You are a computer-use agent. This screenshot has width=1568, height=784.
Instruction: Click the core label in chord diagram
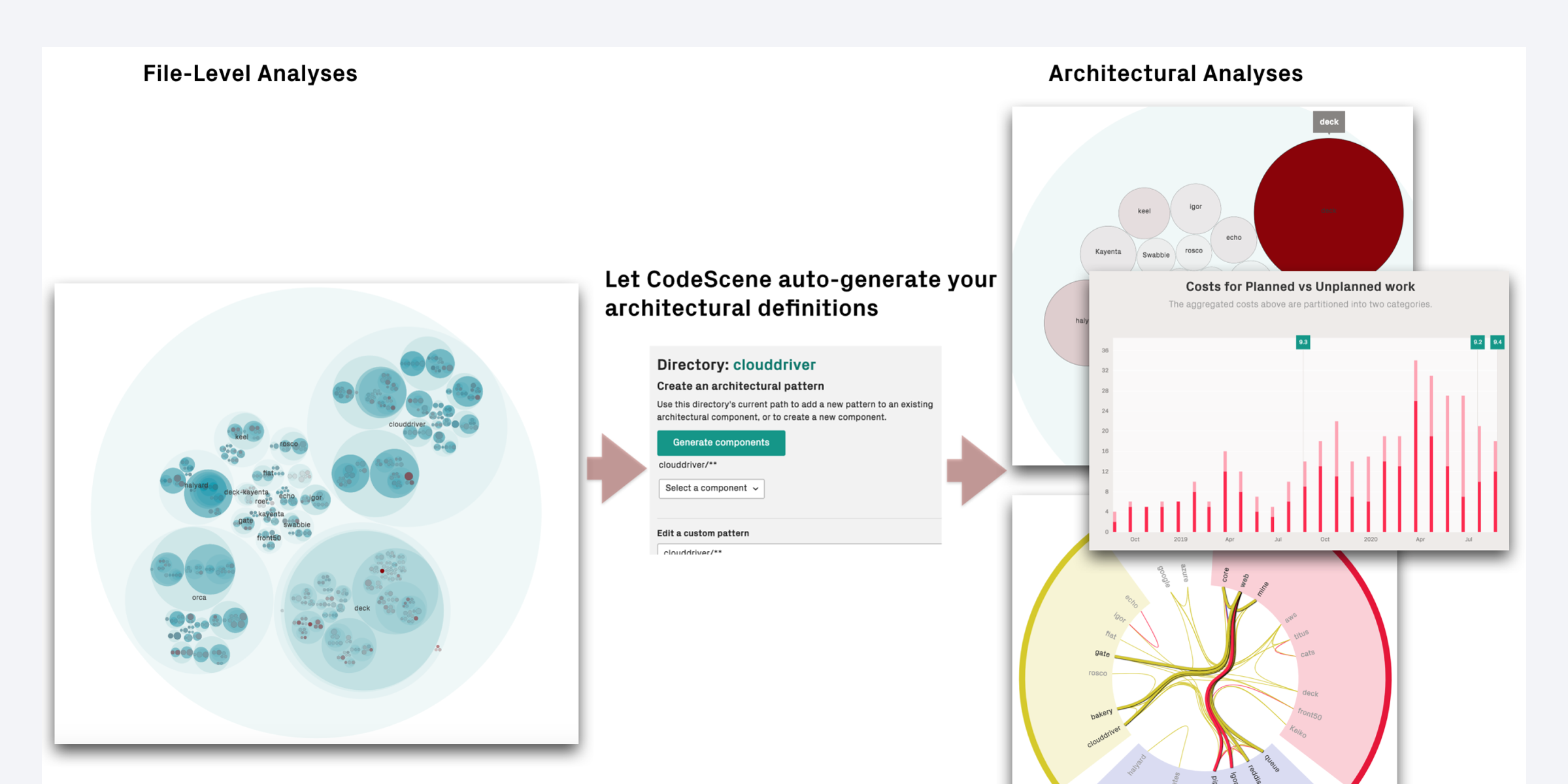tap(1226, 575)
